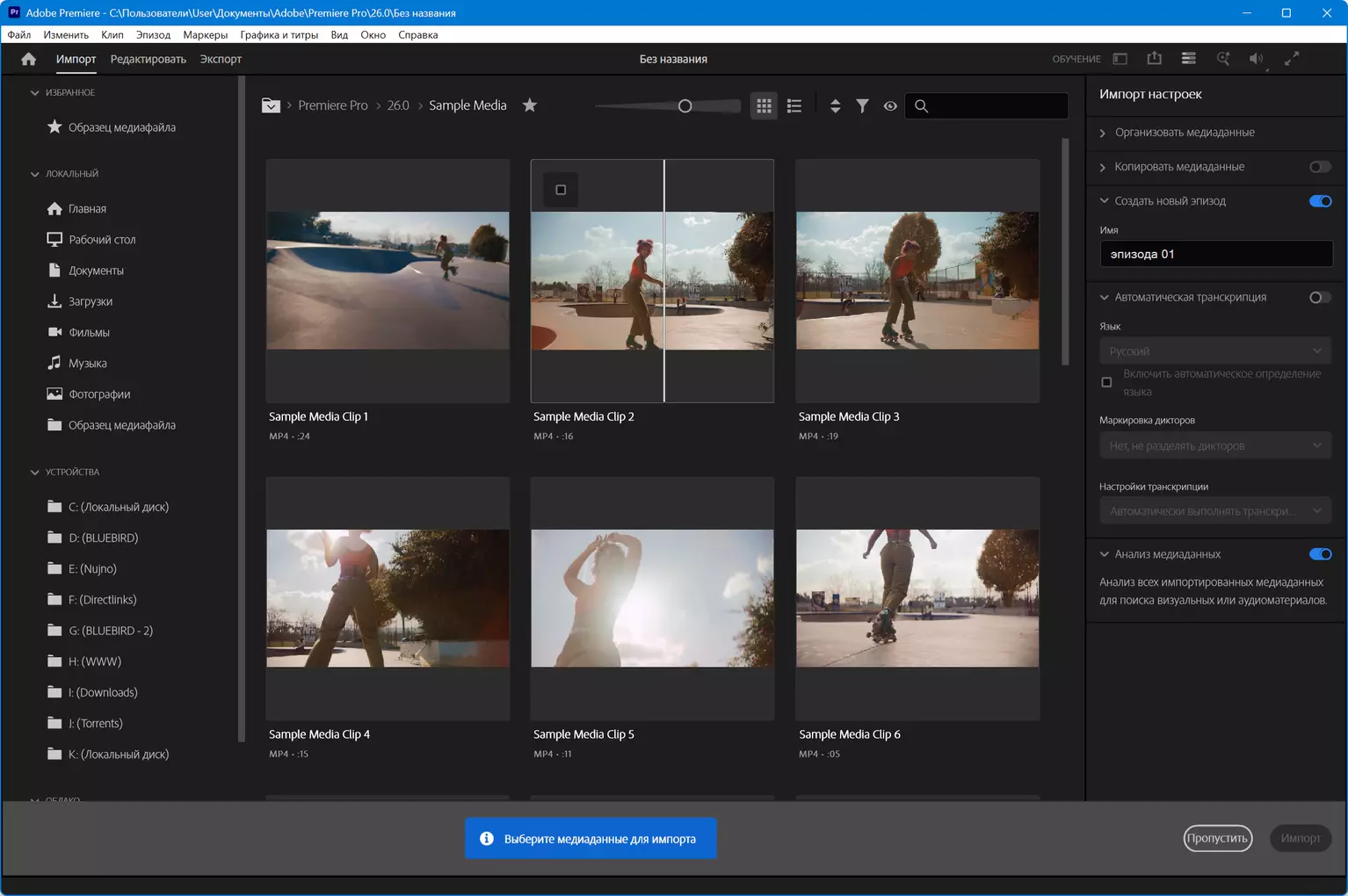Collapse the Анализ медиаданных section chevron
The height and width of the screenshot is (896, 1348).
click(1104, 554)
